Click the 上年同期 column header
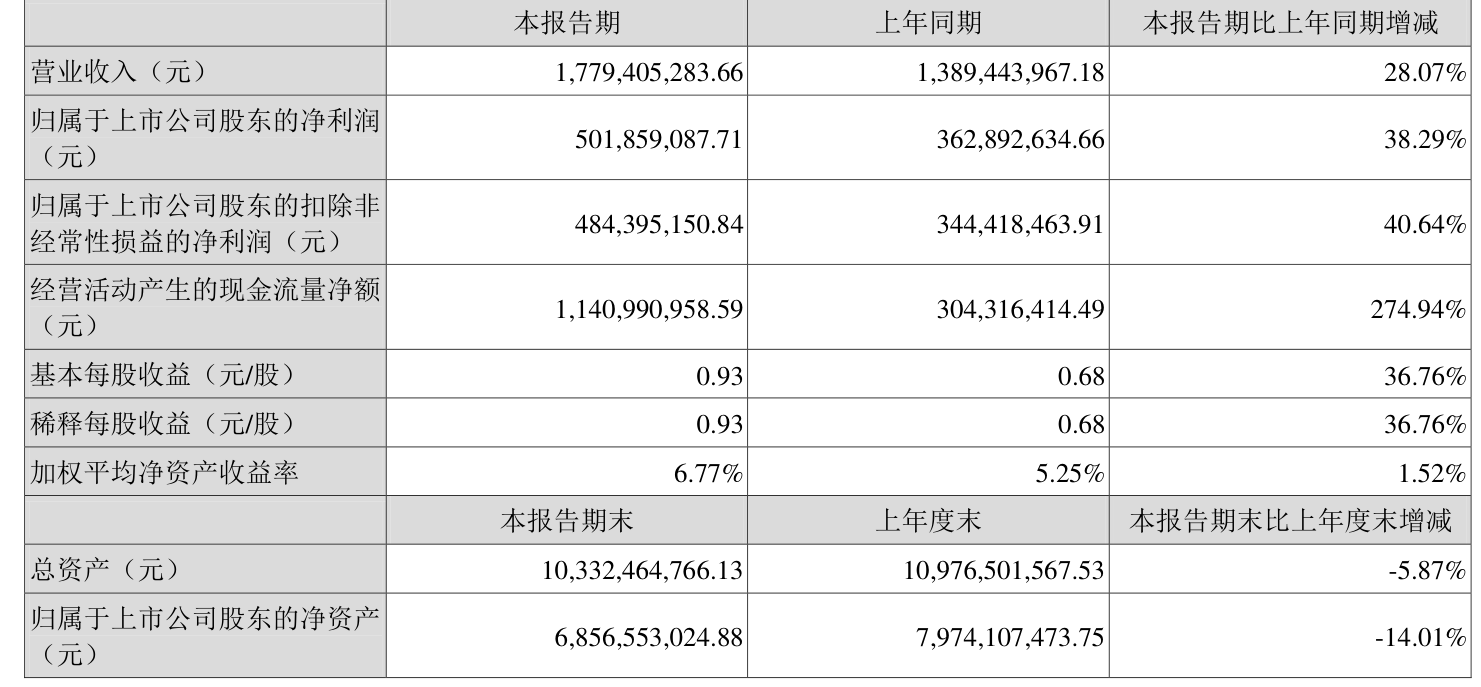This screenshot has width=1481, height=687. pyautogui.click(x=927, y=25)
